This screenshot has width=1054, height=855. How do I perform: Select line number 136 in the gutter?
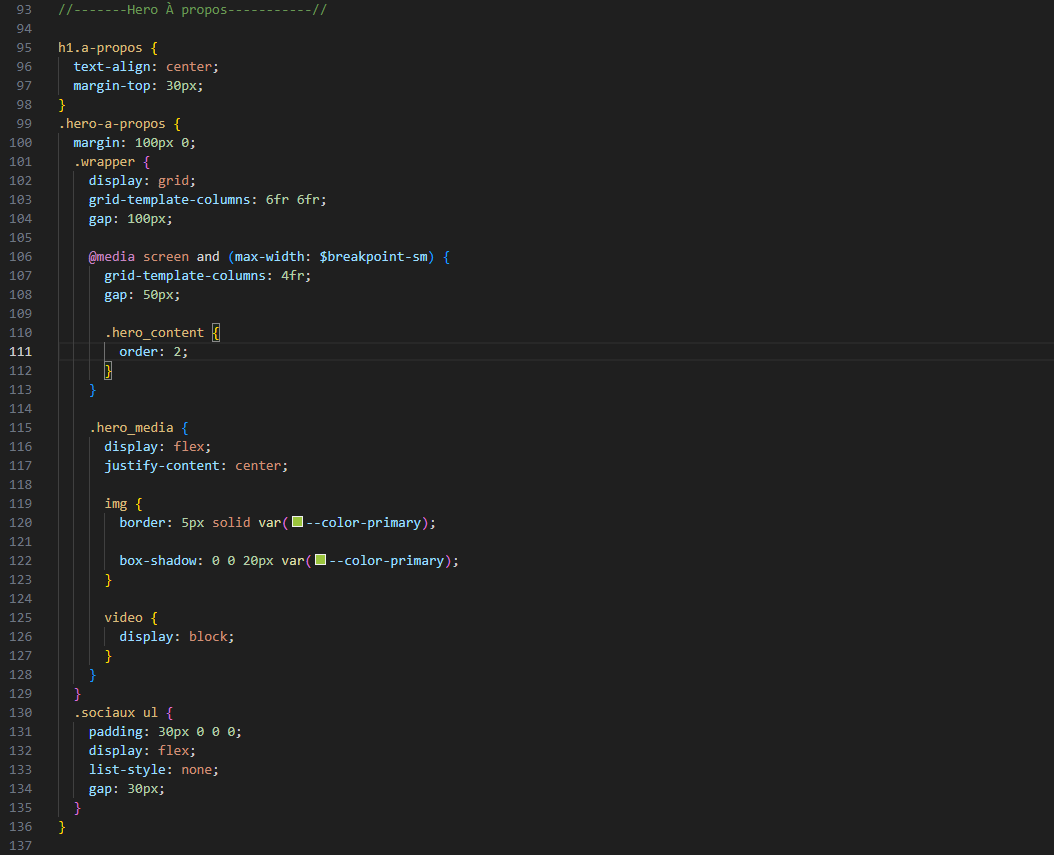21,827
